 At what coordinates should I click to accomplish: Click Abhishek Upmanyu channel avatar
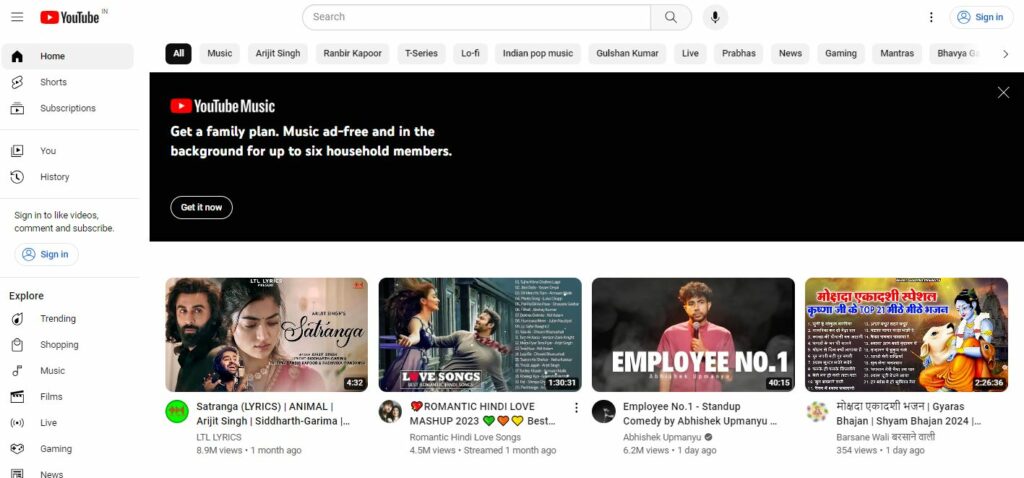click(603, 411)
